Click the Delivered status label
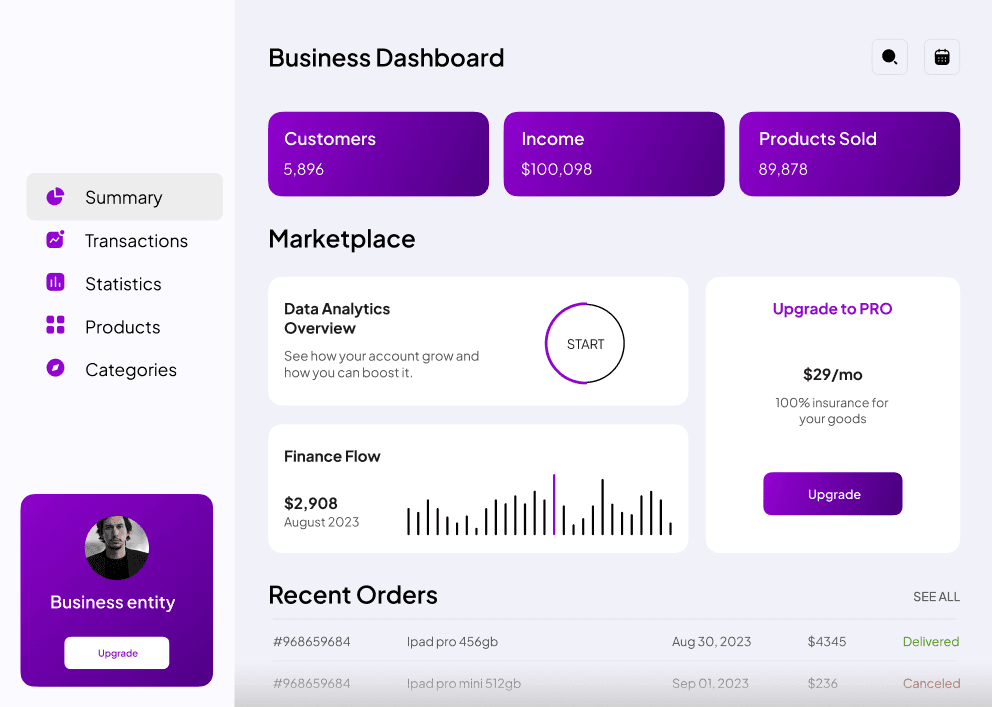Image resolution: width=992 pixels, height=707 pixels. pos(931,641)
